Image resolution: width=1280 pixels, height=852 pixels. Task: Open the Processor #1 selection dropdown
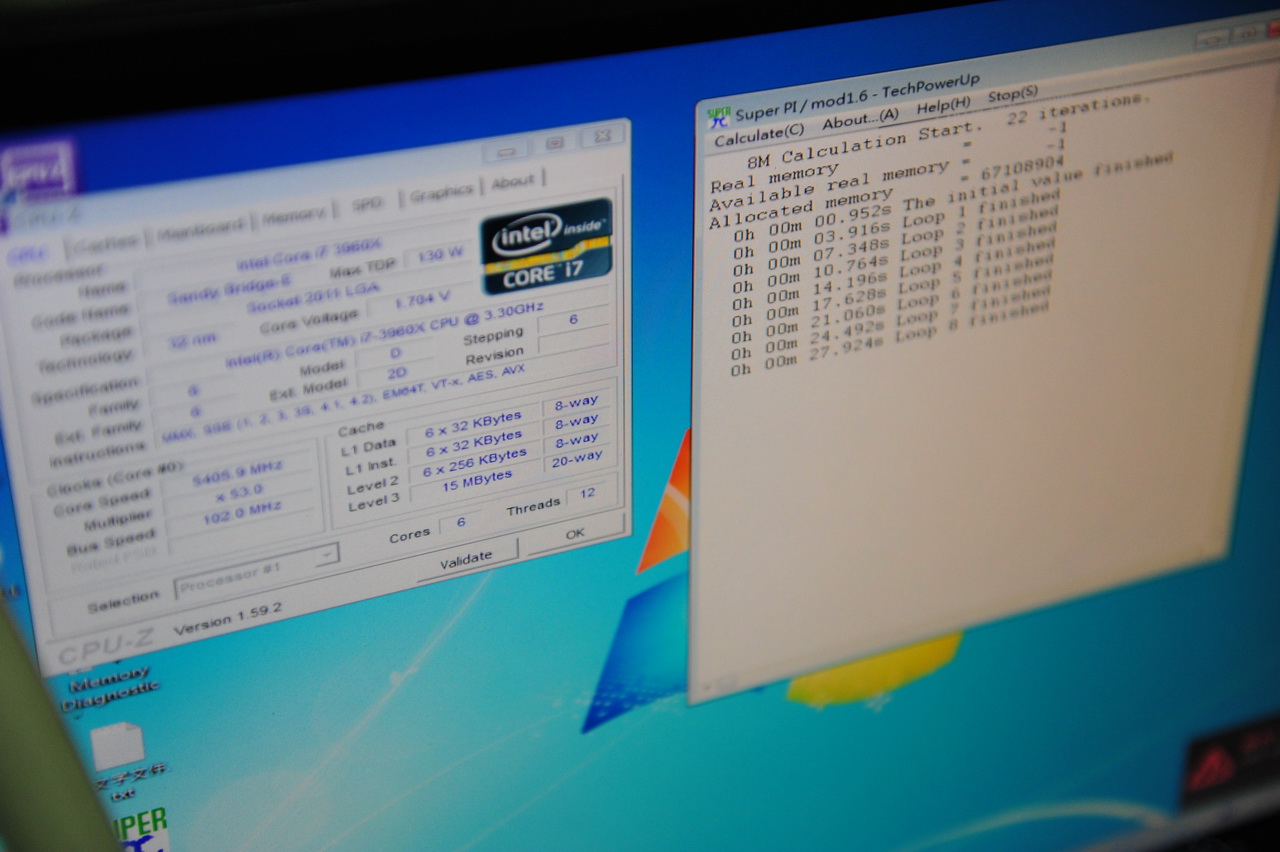click(x=257, y=571)
